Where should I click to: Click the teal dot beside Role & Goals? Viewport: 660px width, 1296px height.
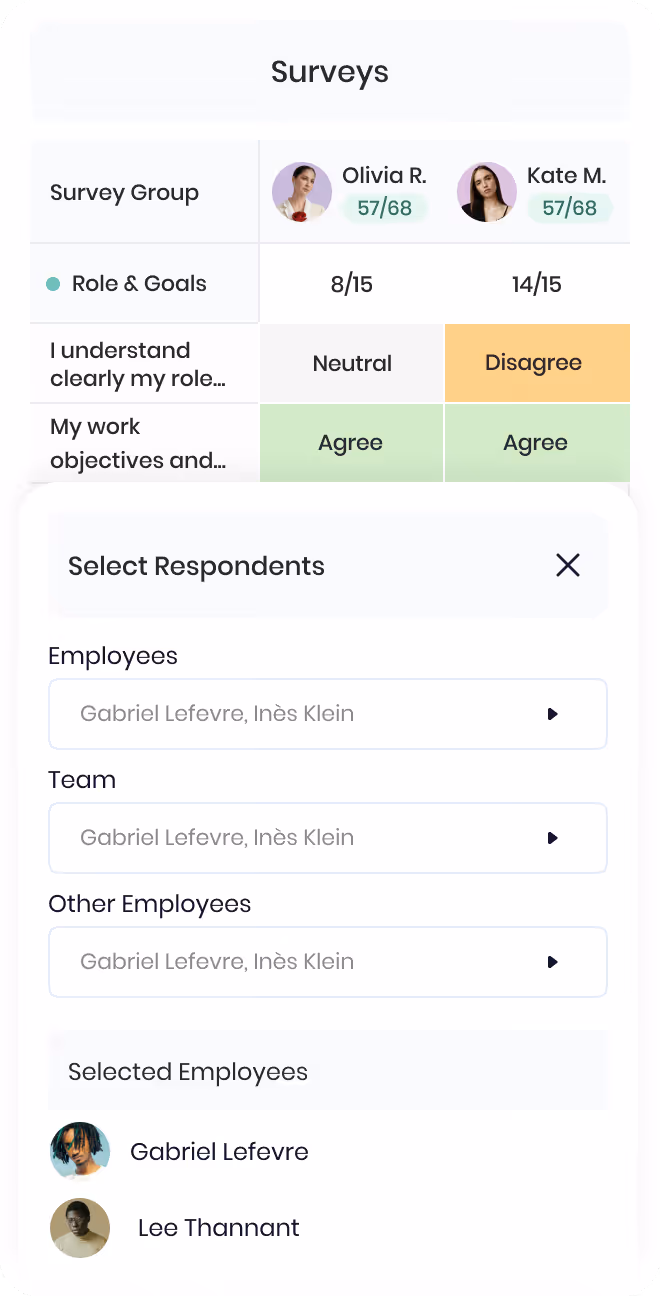[53, 284]
